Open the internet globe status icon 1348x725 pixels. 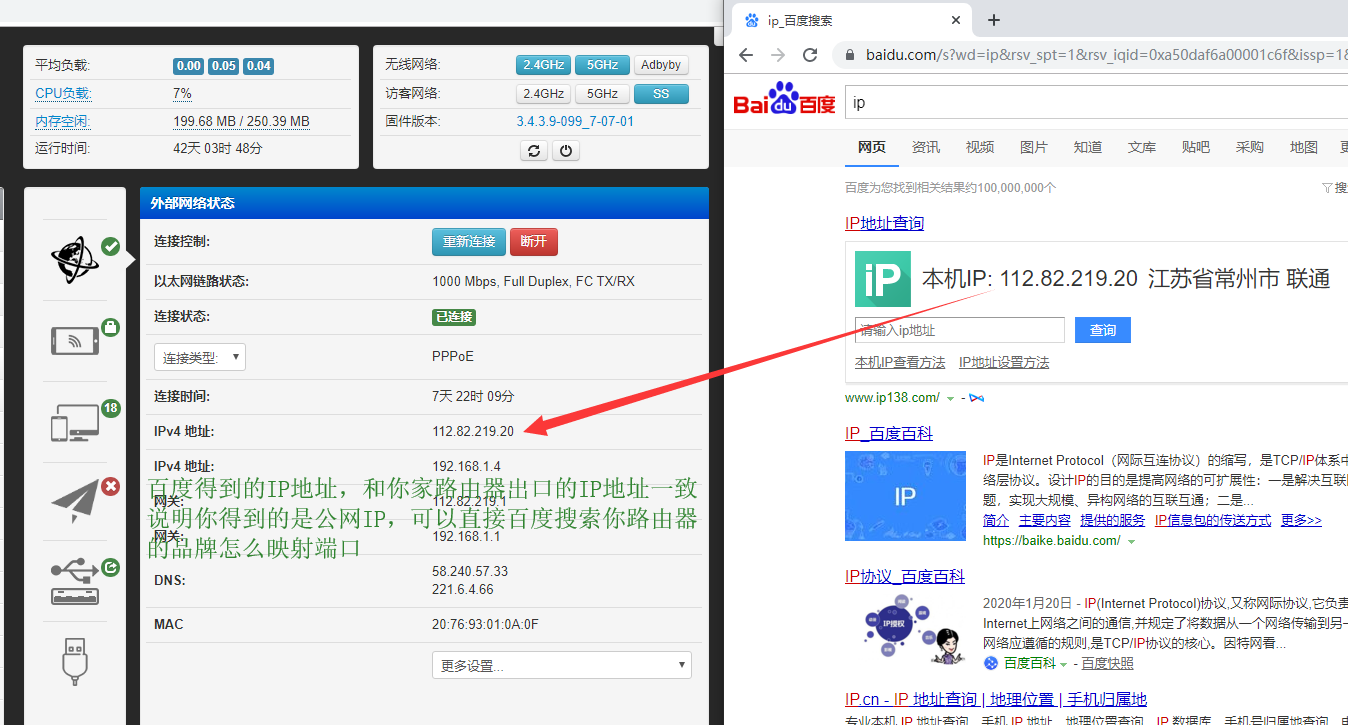point(75,260)
